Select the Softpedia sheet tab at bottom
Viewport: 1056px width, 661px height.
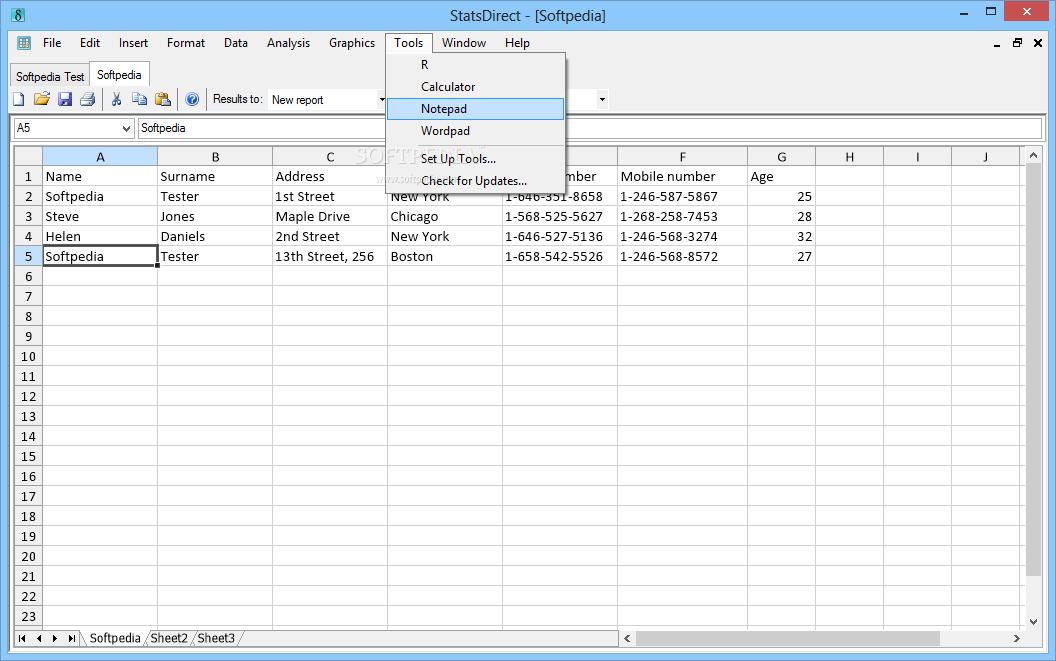click(114, 638)
